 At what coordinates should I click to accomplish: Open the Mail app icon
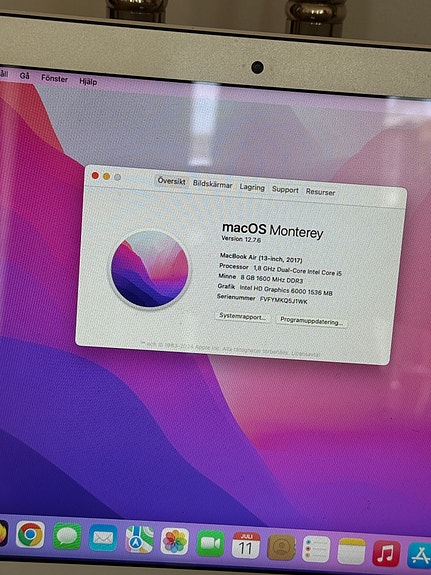point(103,538)
